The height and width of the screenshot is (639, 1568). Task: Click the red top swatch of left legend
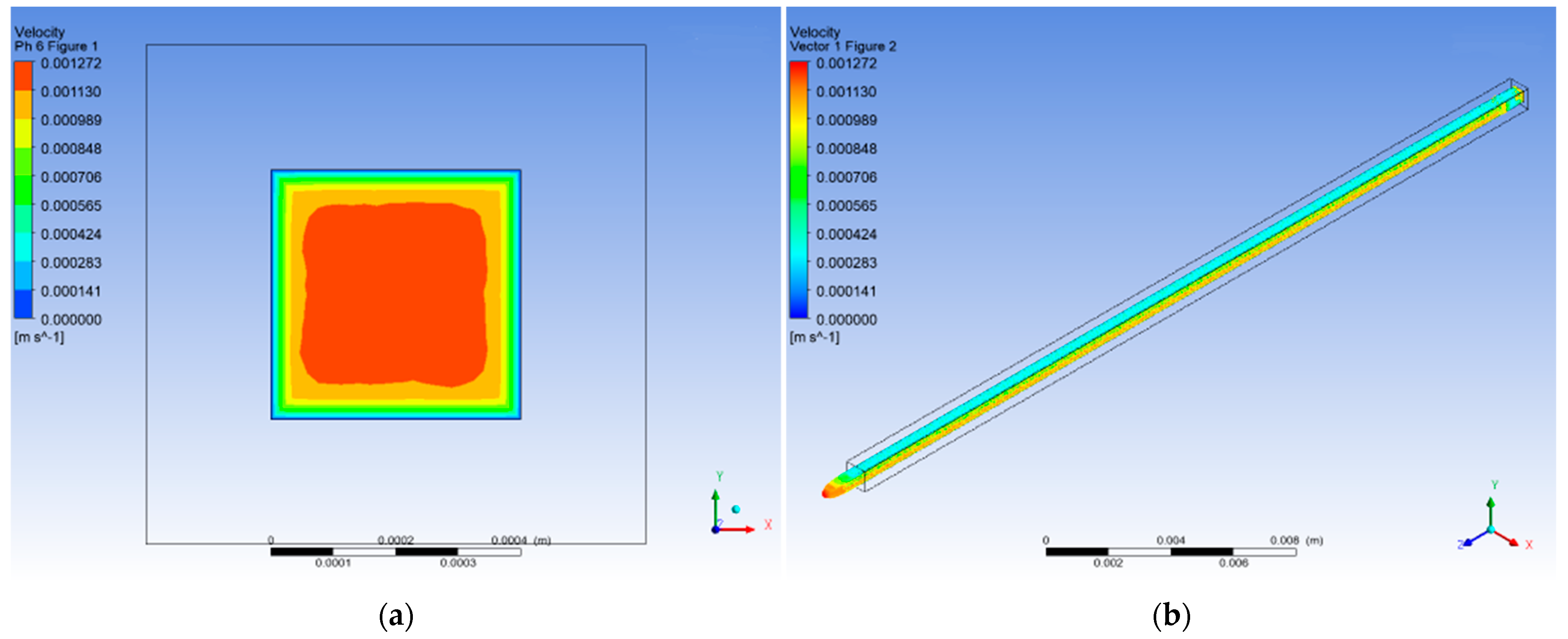pyautogui.click(x=23, y=76)
